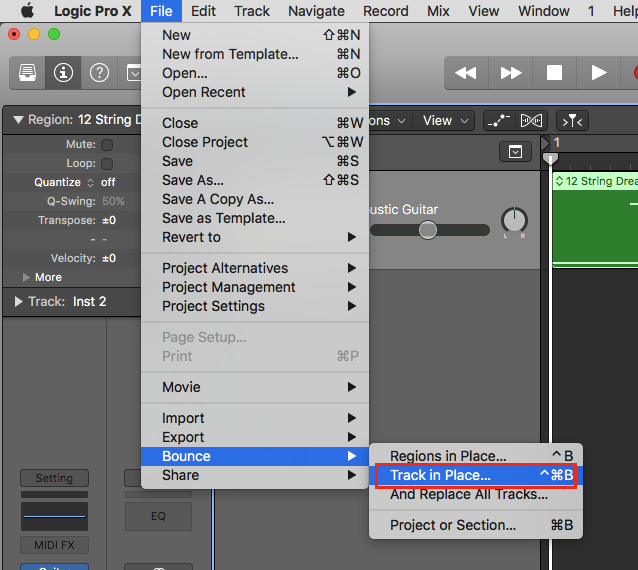This screenshot has height=570, width=638.
Task: Click the Q-Swing 50% value
Action: [x=113, y=201]
